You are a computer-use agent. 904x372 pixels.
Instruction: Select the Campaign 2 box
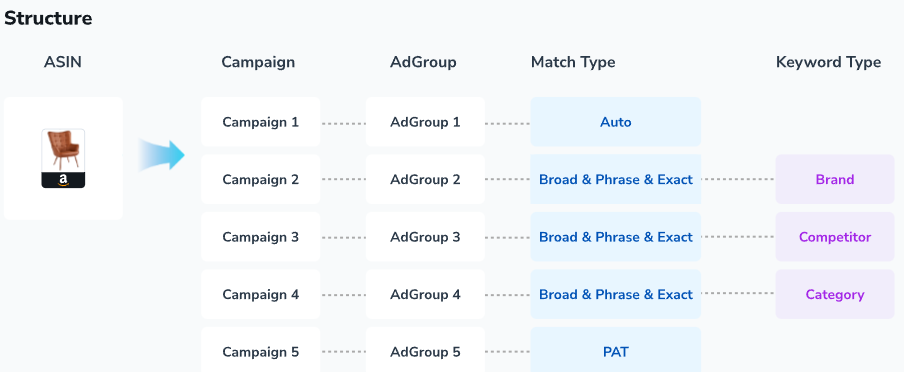point(261,179)
